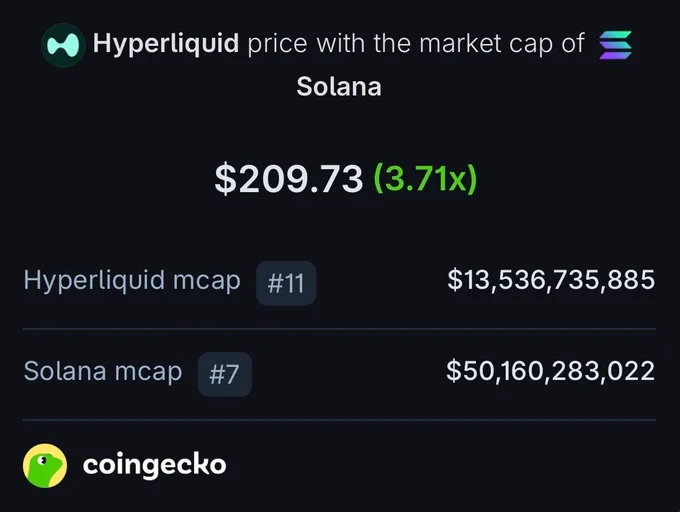Click "price with the market cap of" text
The width and height of the screenshot is (680, 512).
point(416,44)
